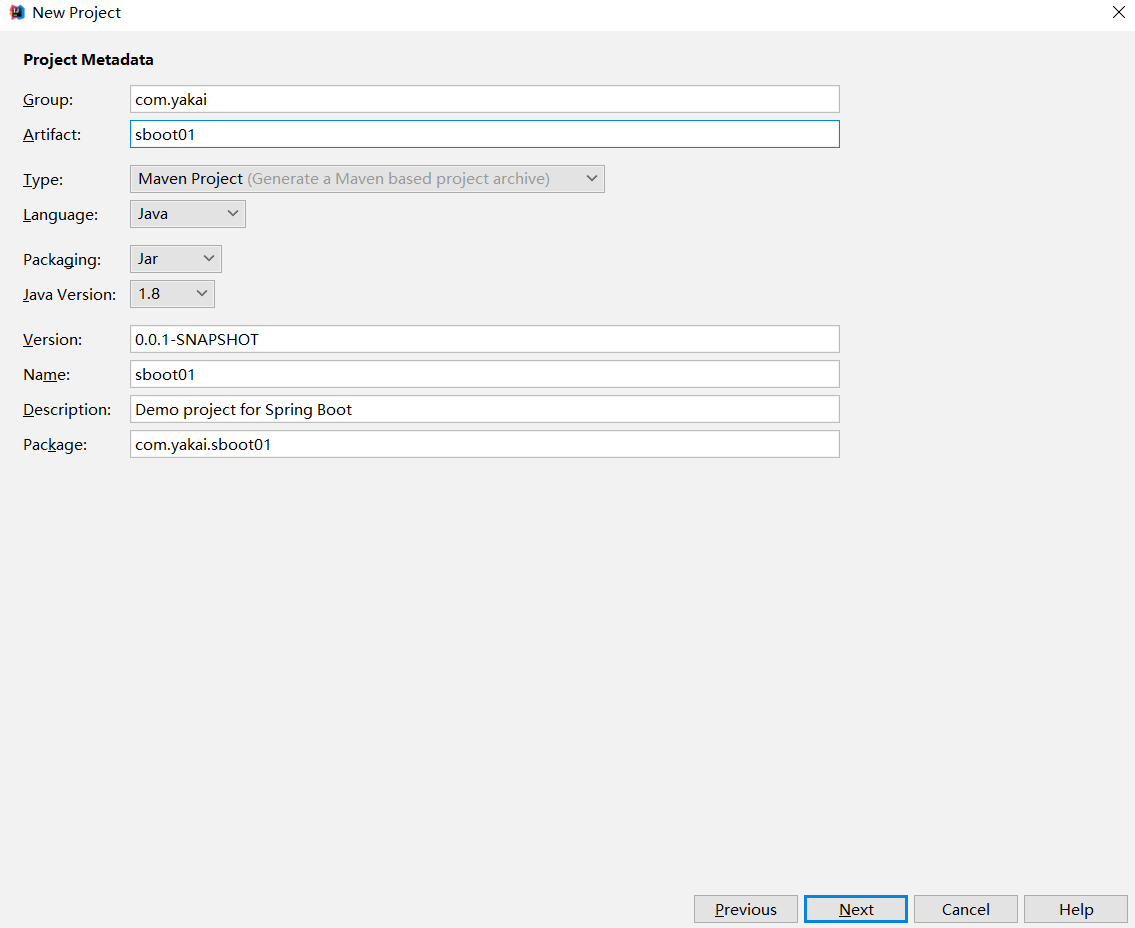
Task: Click the Java Version label text
Action: pos(69,295)
